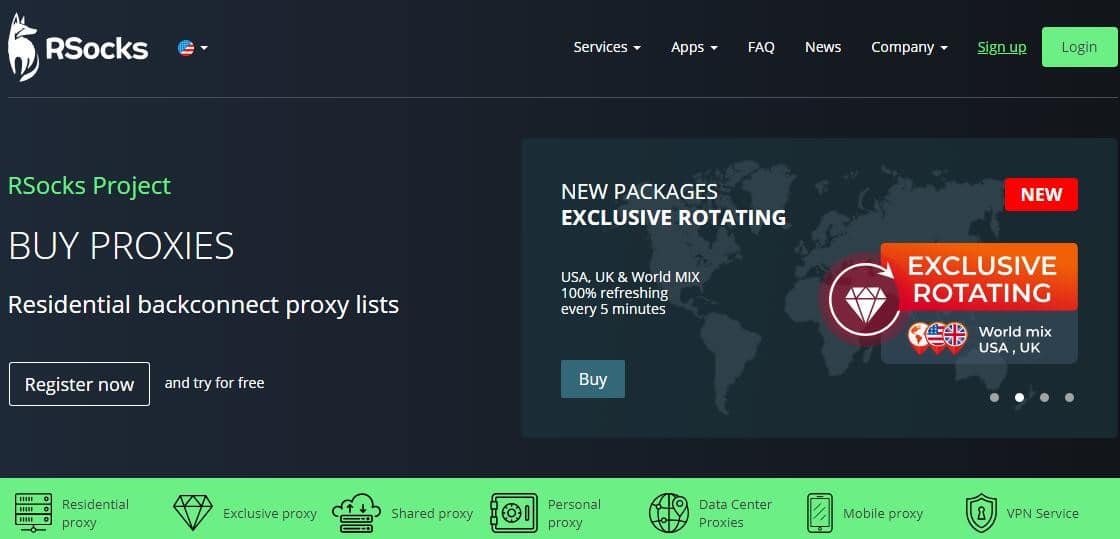Image resolution: width=1120 pixels, height=539 pixels.
Task: Select the first carousel slide dot
Action: click(994, 398)
